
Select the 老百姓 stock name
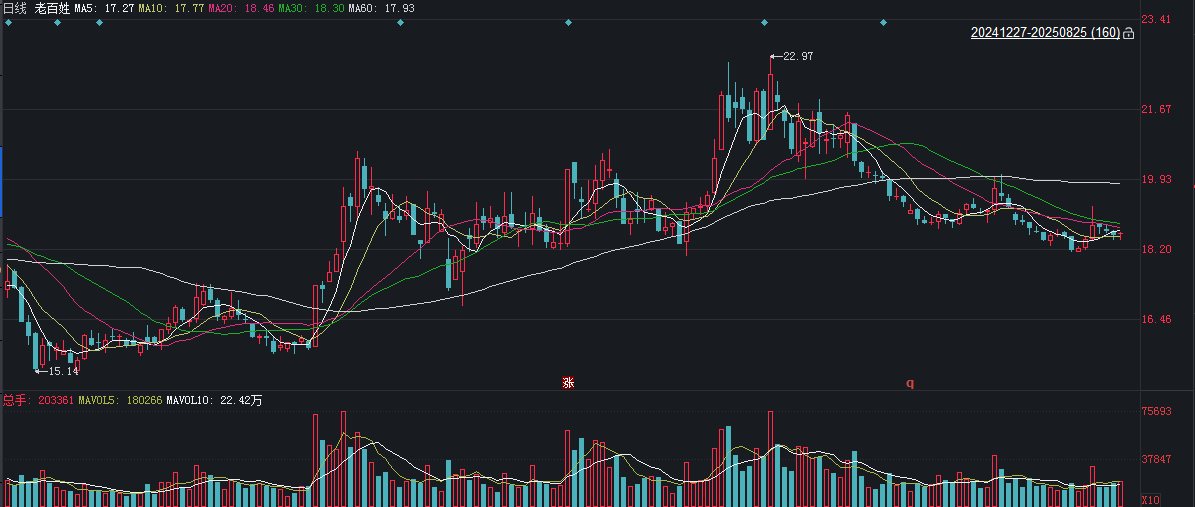53,8
